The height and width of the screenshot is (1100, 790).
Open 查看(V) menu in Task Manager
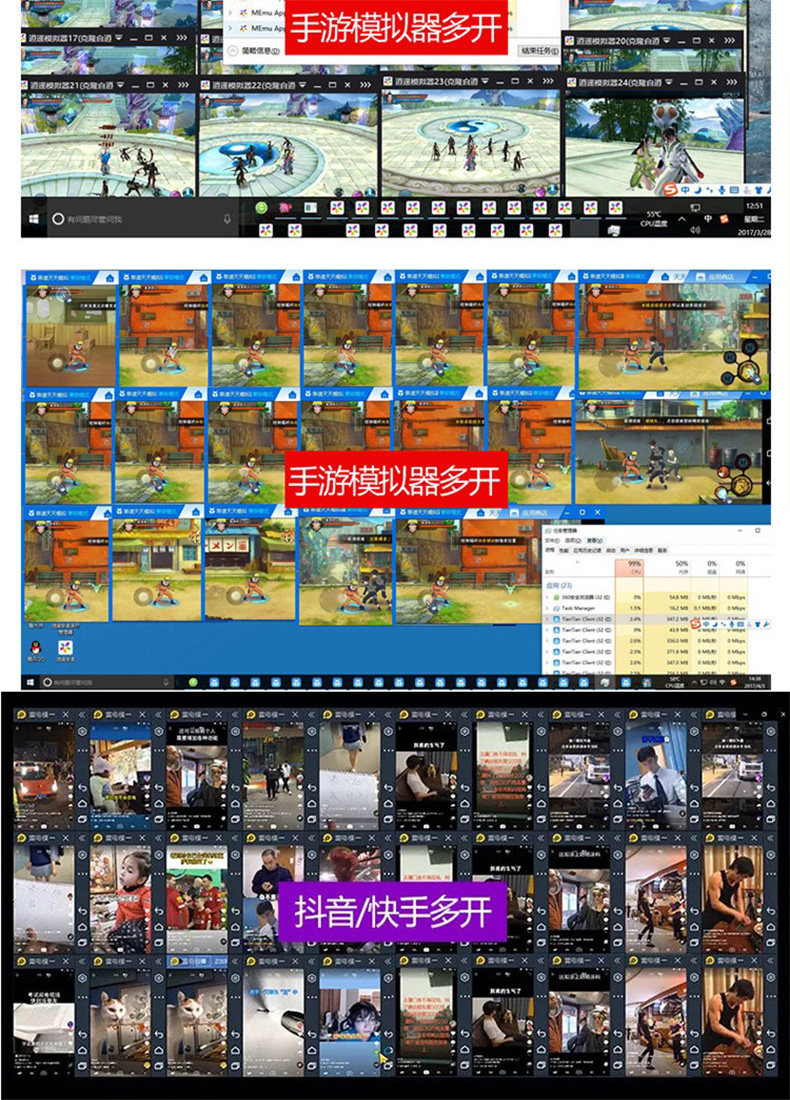[594, 541]
